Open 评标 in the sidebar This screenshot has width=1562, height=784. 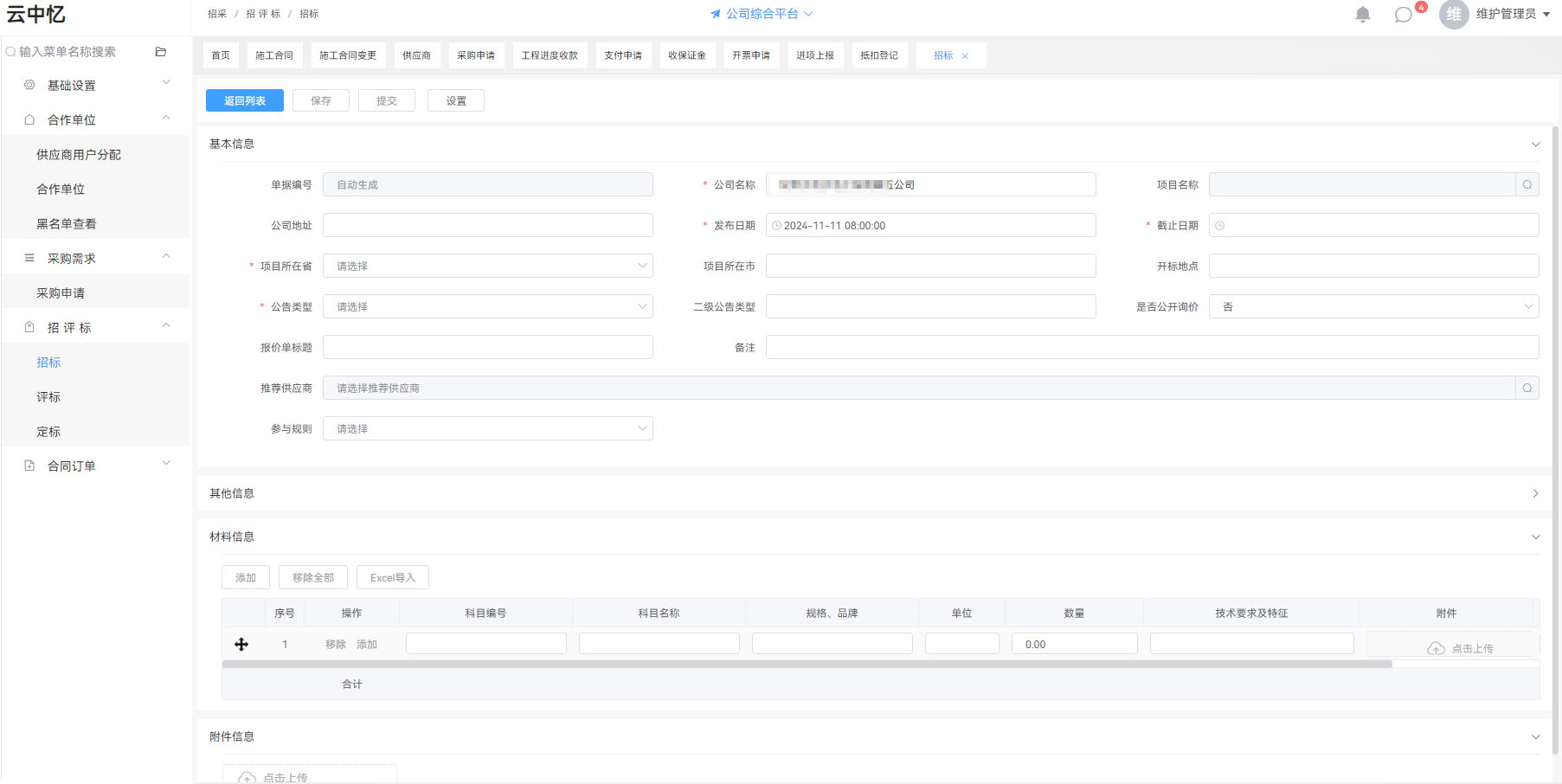tap(48, 397)
